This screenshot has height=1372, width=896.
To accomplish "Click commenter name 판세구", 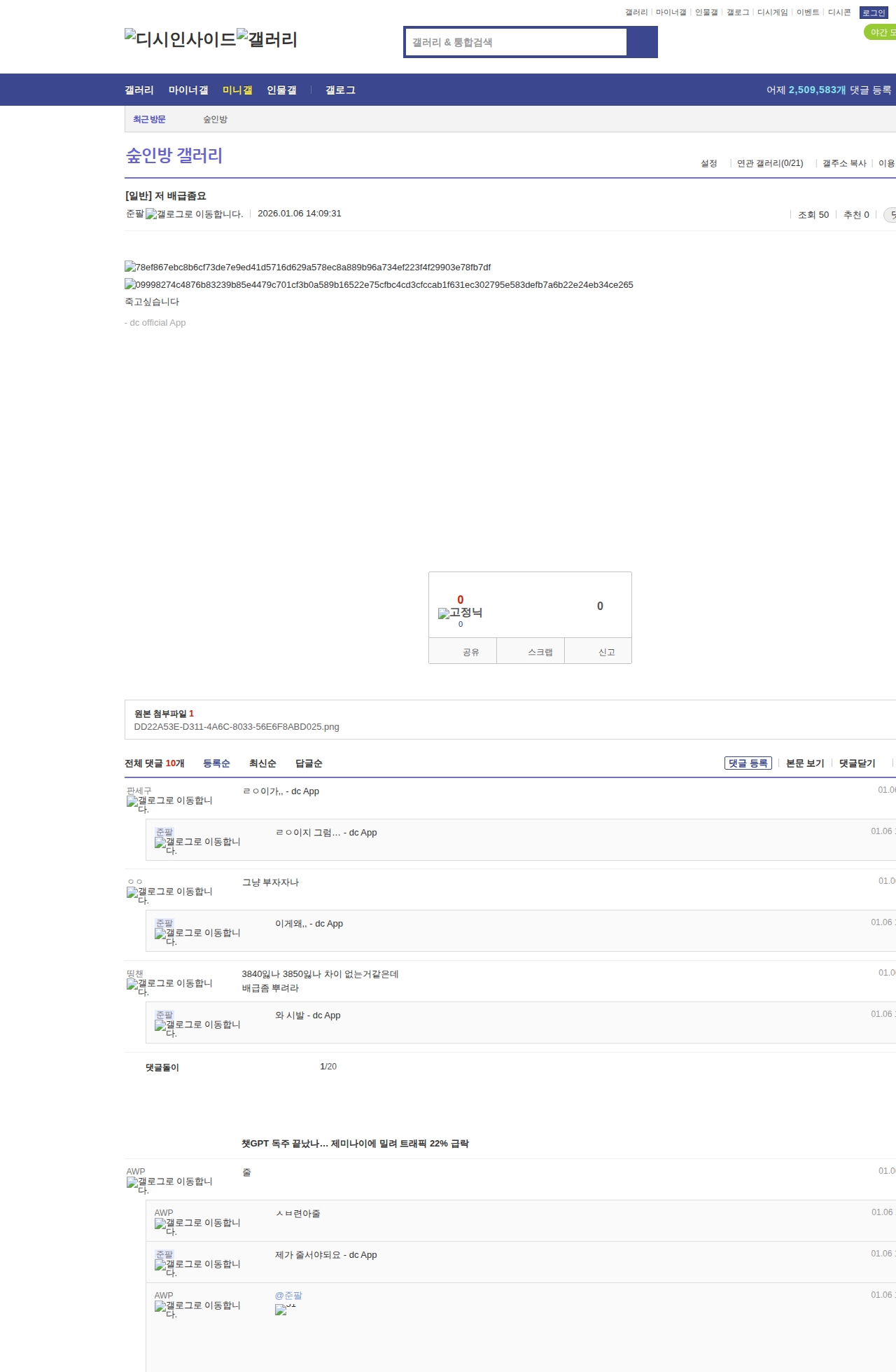I will click(x=139, y=791).
